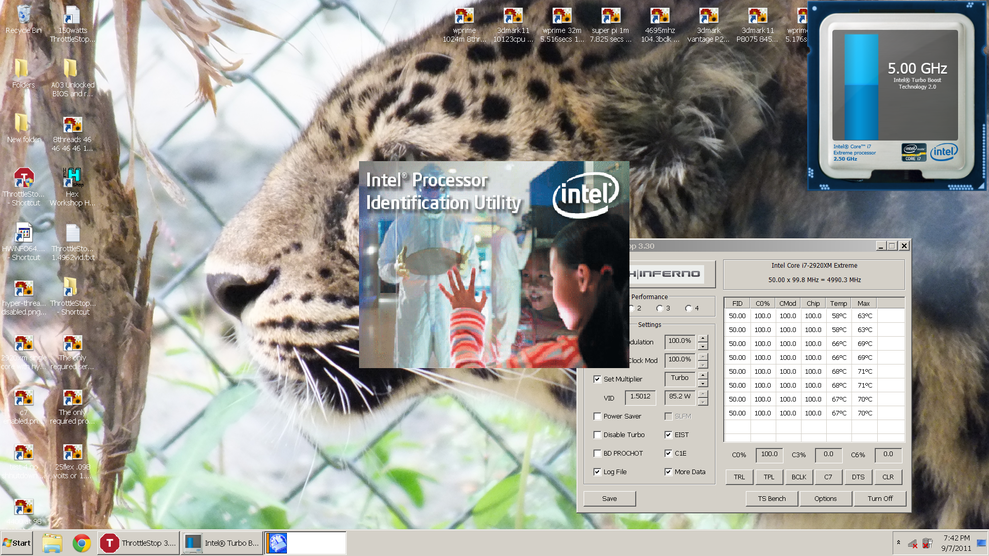Screen dimensions: 989x556
Task: Uncheck the Set Multiplier checkbox
Action: (x=597, y=379)
